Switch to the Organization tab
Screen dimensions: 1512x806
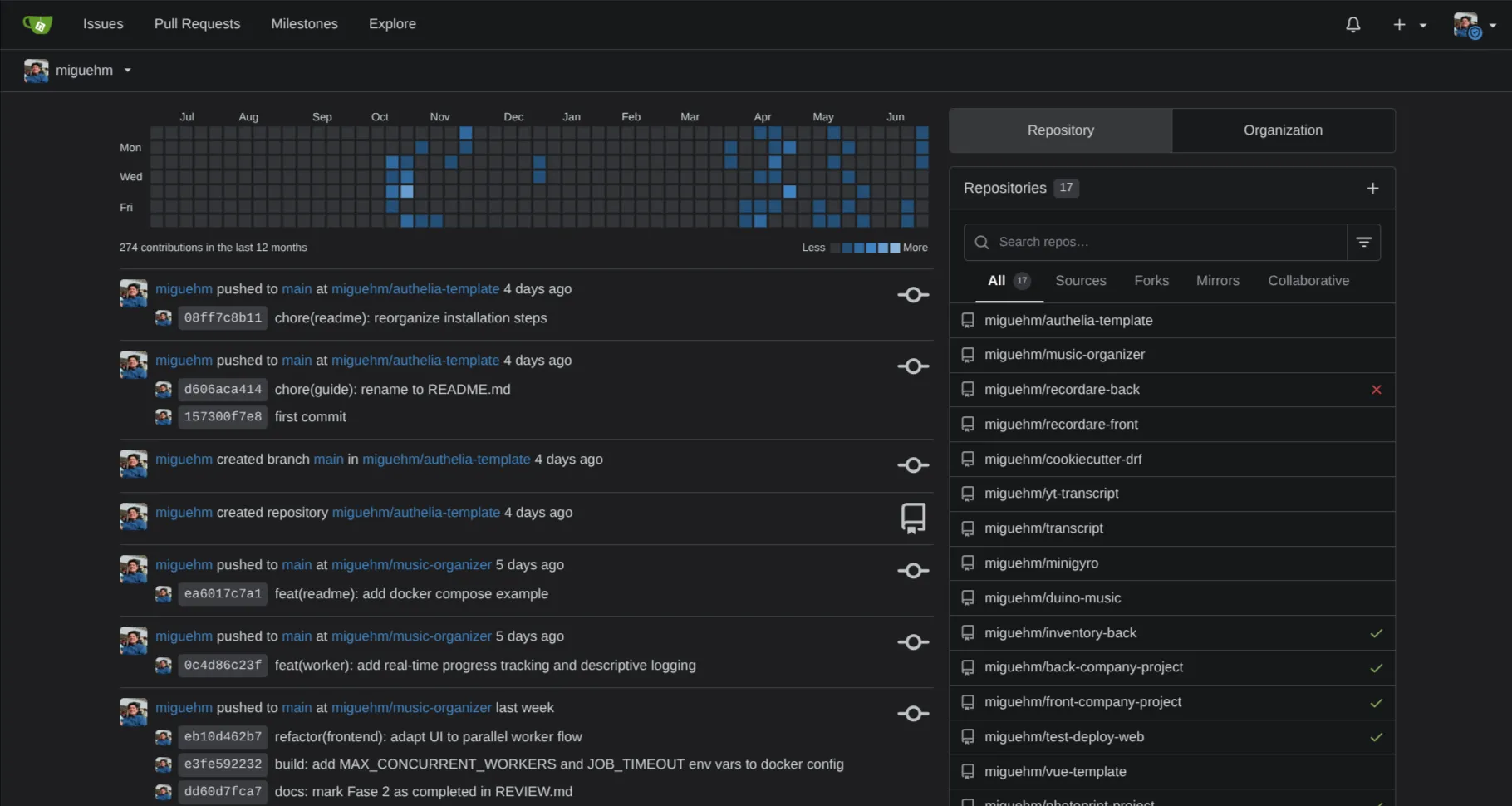1283,130
